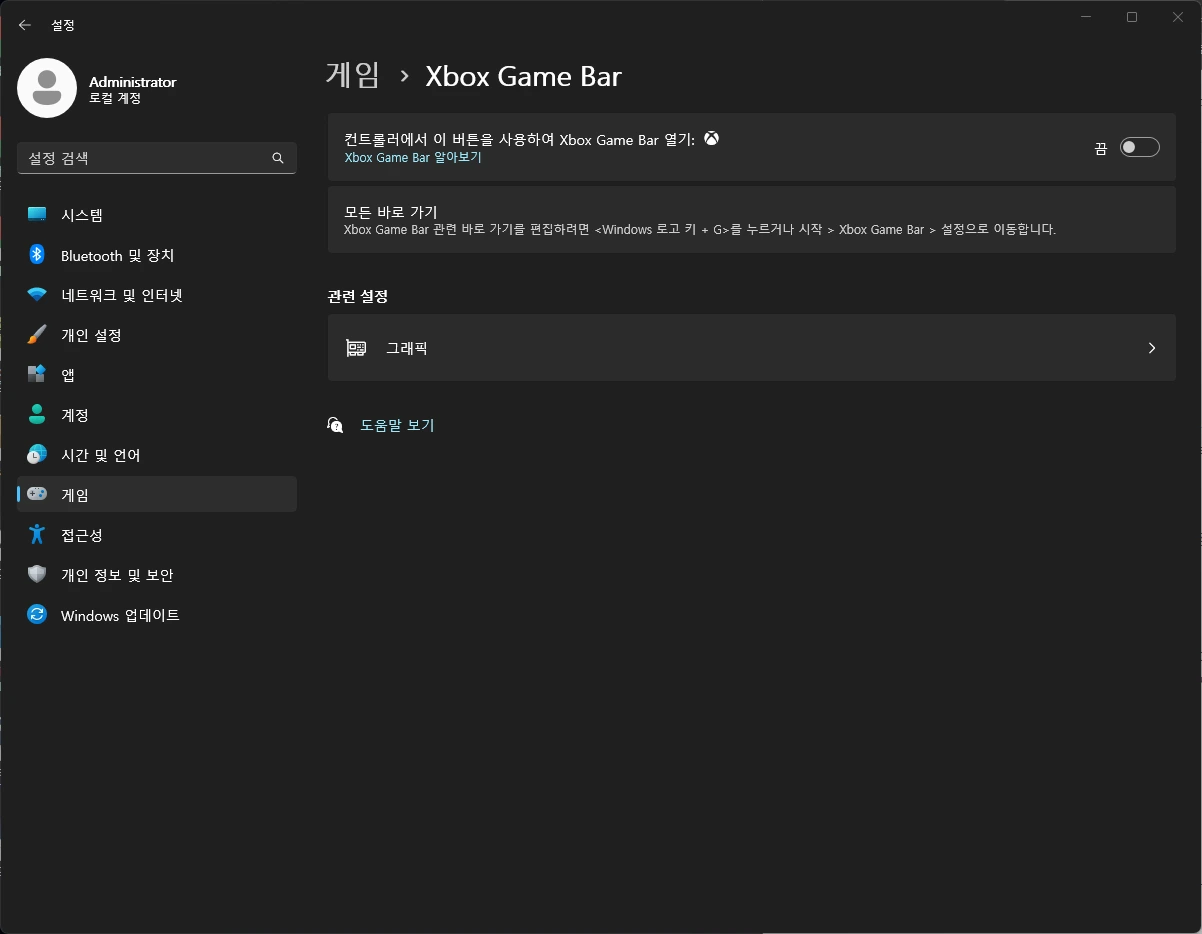Click the 게임 controller icon
The width and height of the screenshot is (1202, 934).
point(37,494)
